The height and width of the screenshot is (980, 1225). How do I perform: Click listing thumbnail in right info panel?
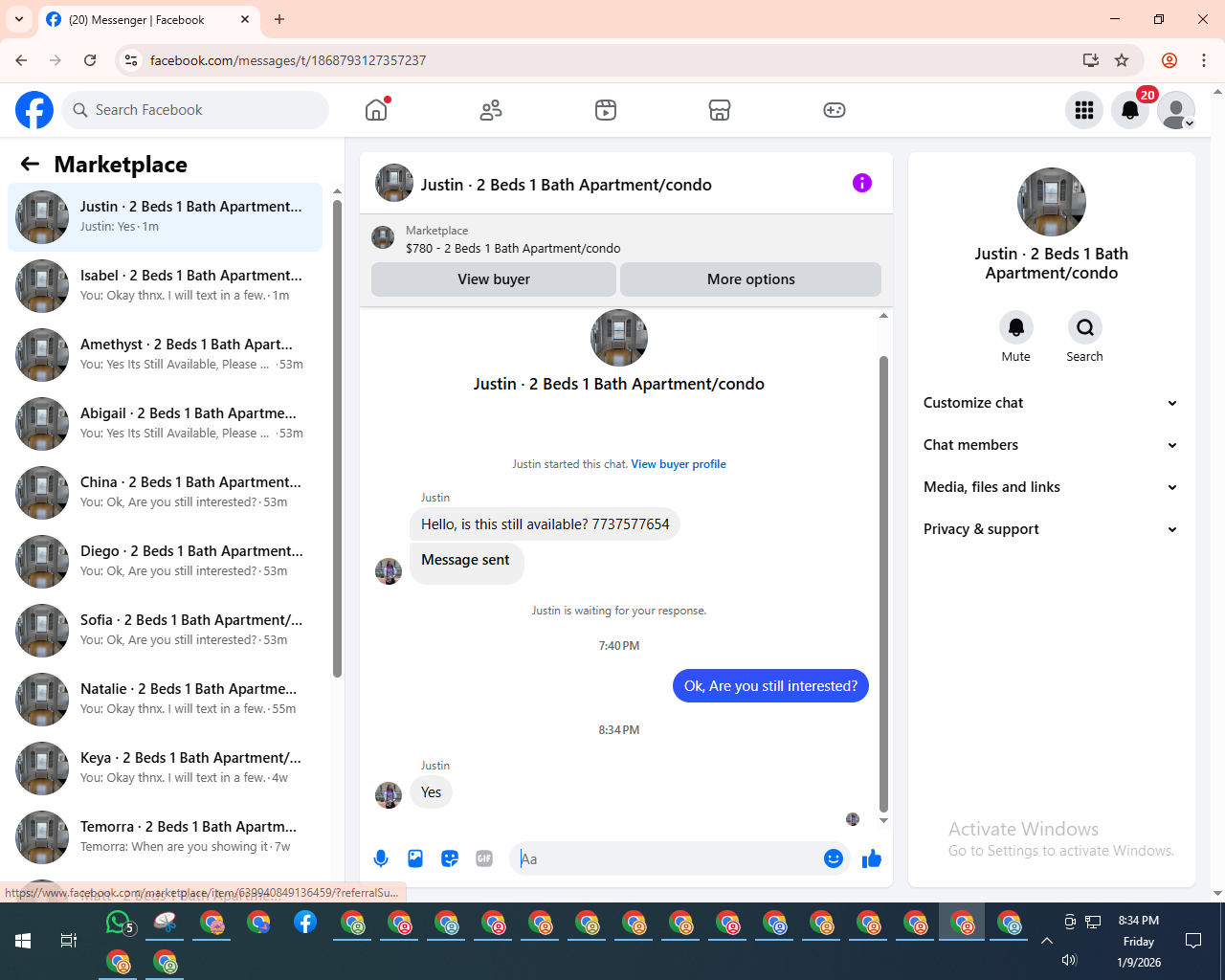[1052, 202]
